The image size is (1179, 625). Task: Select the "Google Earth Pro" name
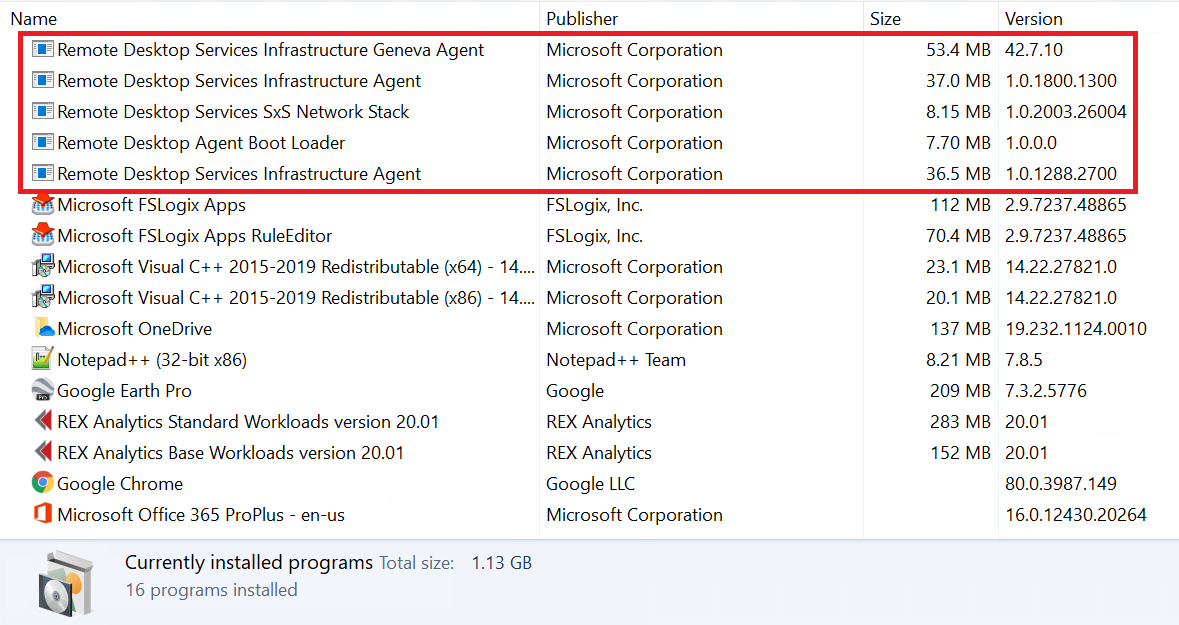tap(124, 390)
